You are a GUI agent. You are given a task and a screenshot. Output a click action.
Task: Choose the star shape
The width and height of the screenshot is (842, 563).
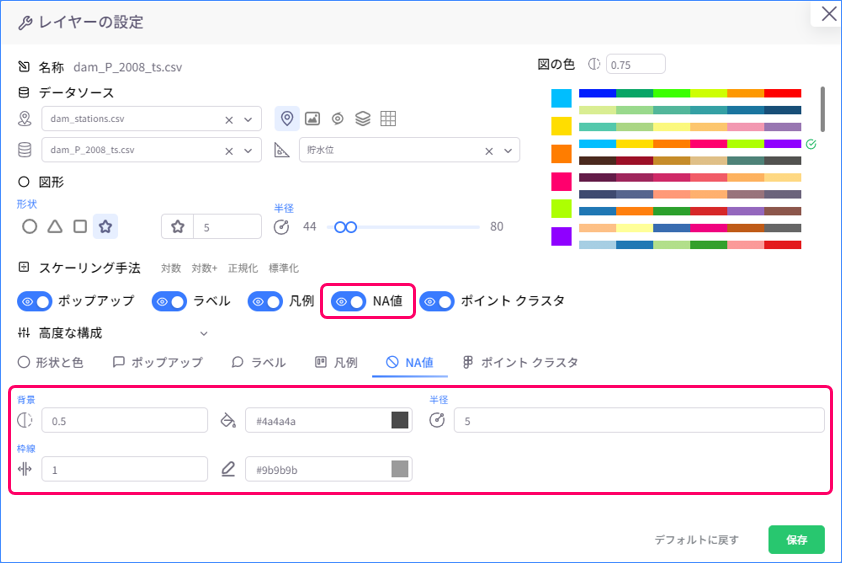105,227
